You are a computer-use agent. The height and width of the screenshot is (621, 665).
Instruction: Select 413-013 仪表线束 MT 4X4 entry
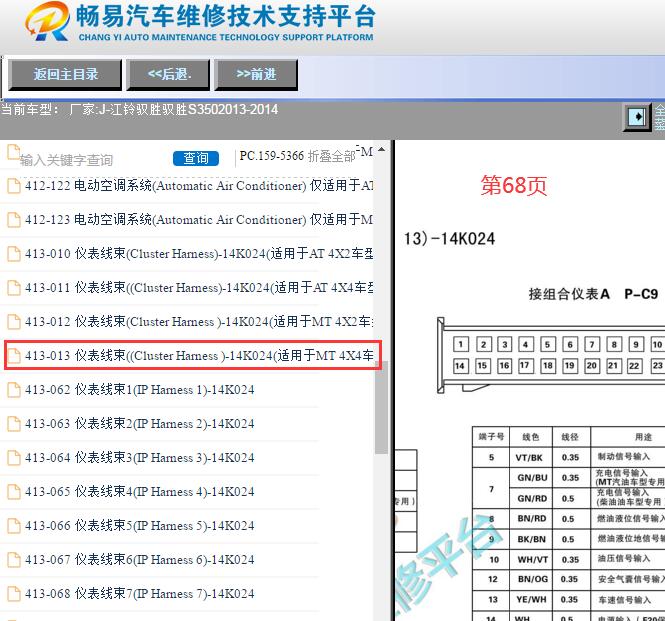pyautogui.click(x=199, y=355)
